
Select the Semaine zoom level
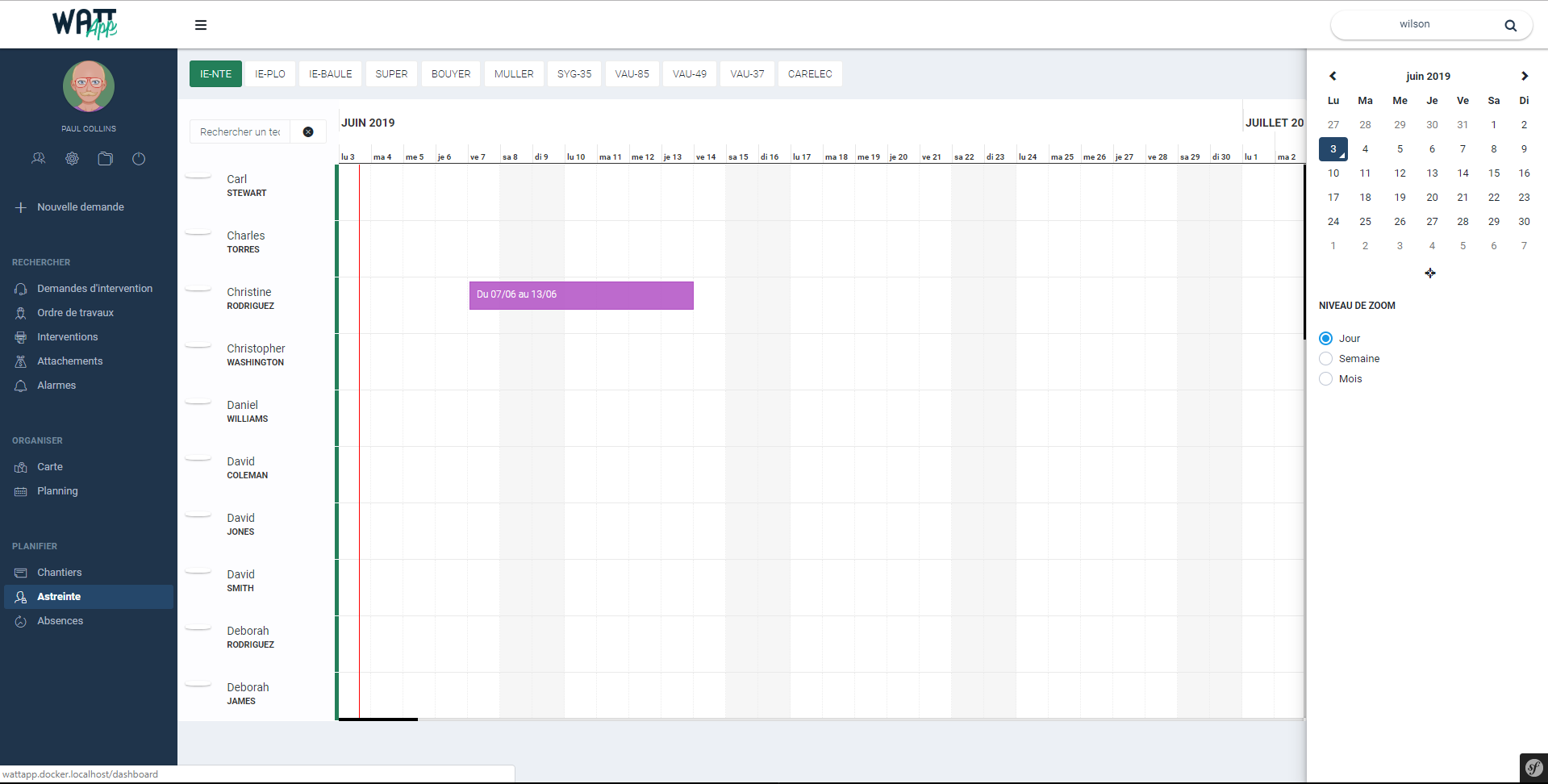(x=1325, y=359)
